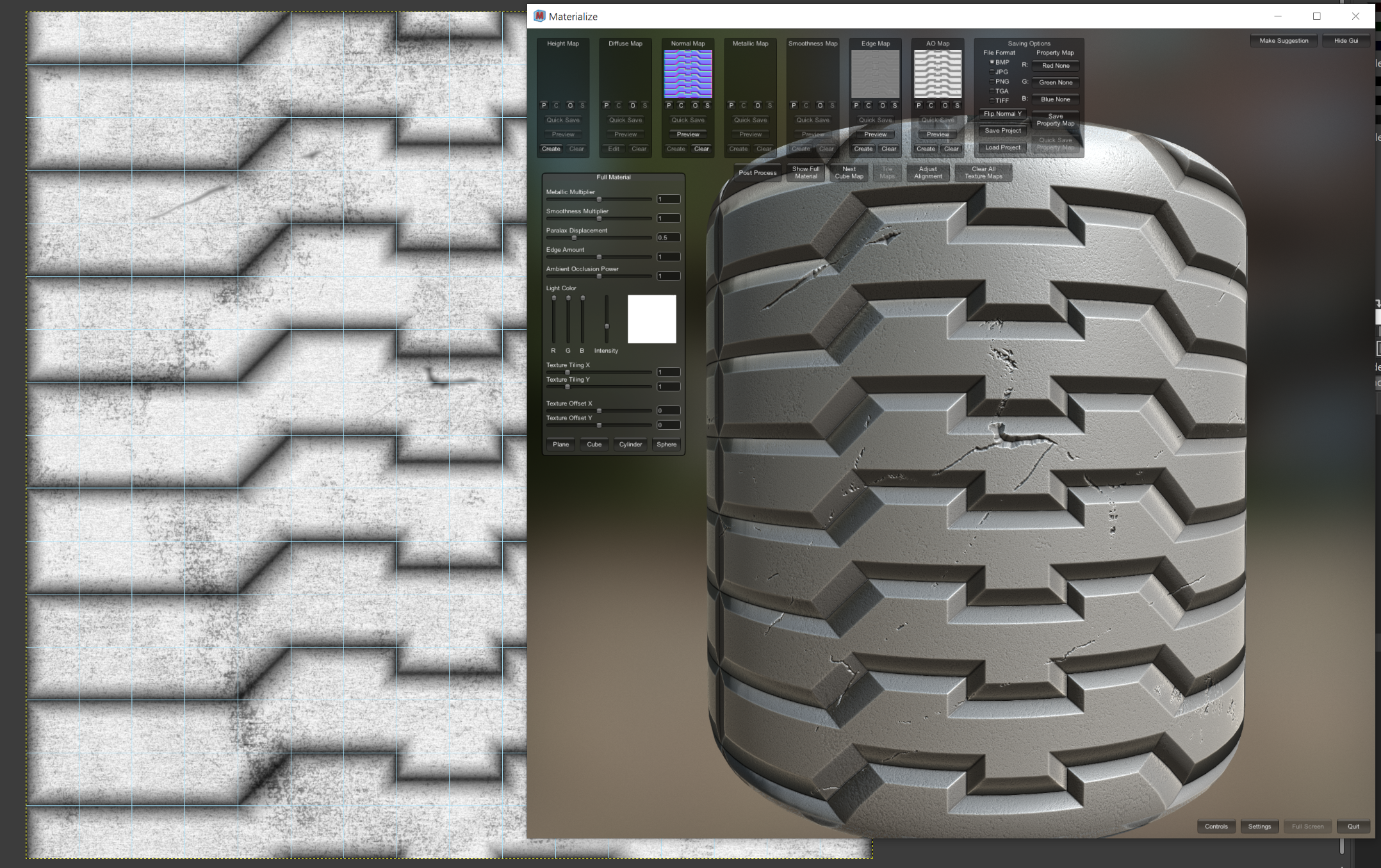Click the O button under Edge Map
This screenshot has height=868, width=1381.
tap(882, 106)
